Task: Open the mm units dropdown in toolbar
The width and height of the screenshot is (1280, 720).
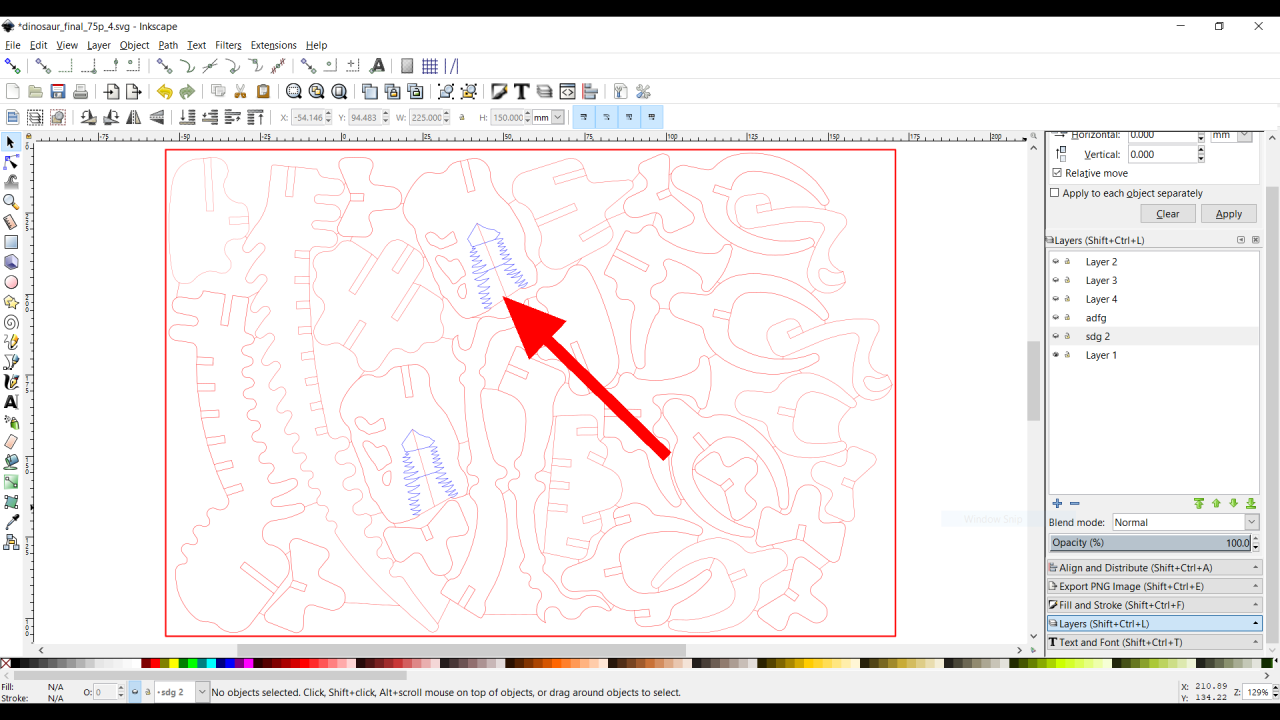Action: (548, 118)
